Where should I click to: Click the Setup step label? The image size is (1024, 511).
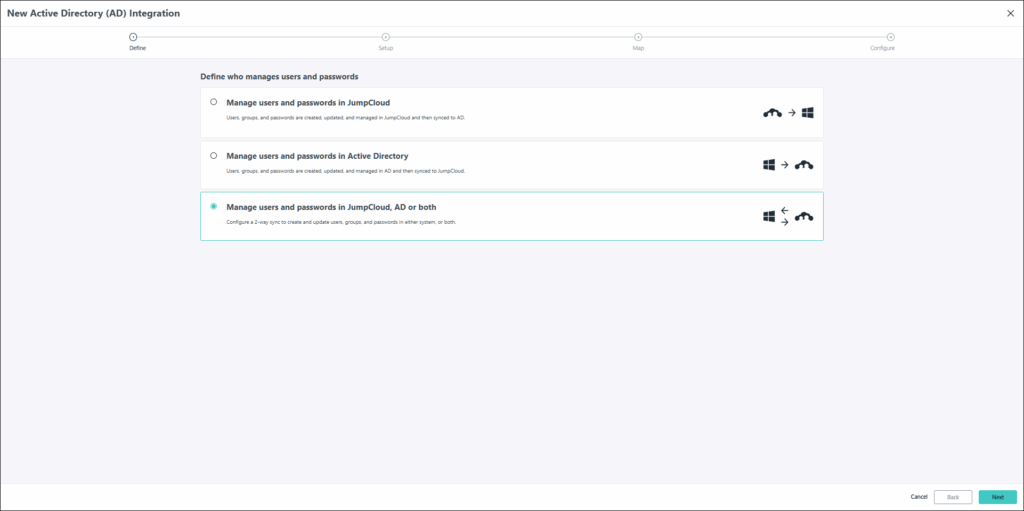386,48
